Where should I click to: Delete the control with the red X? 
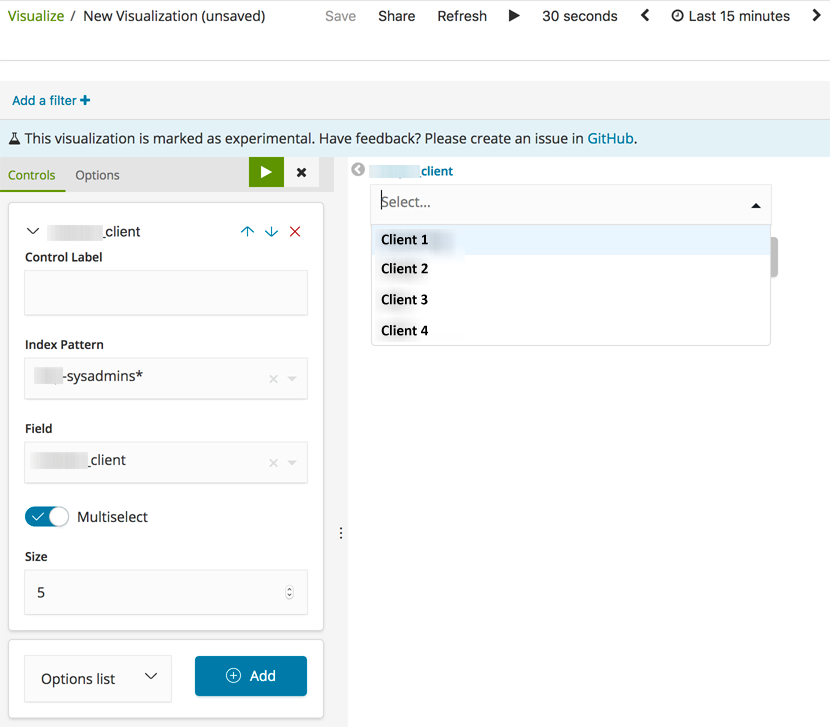coord(295,231)
